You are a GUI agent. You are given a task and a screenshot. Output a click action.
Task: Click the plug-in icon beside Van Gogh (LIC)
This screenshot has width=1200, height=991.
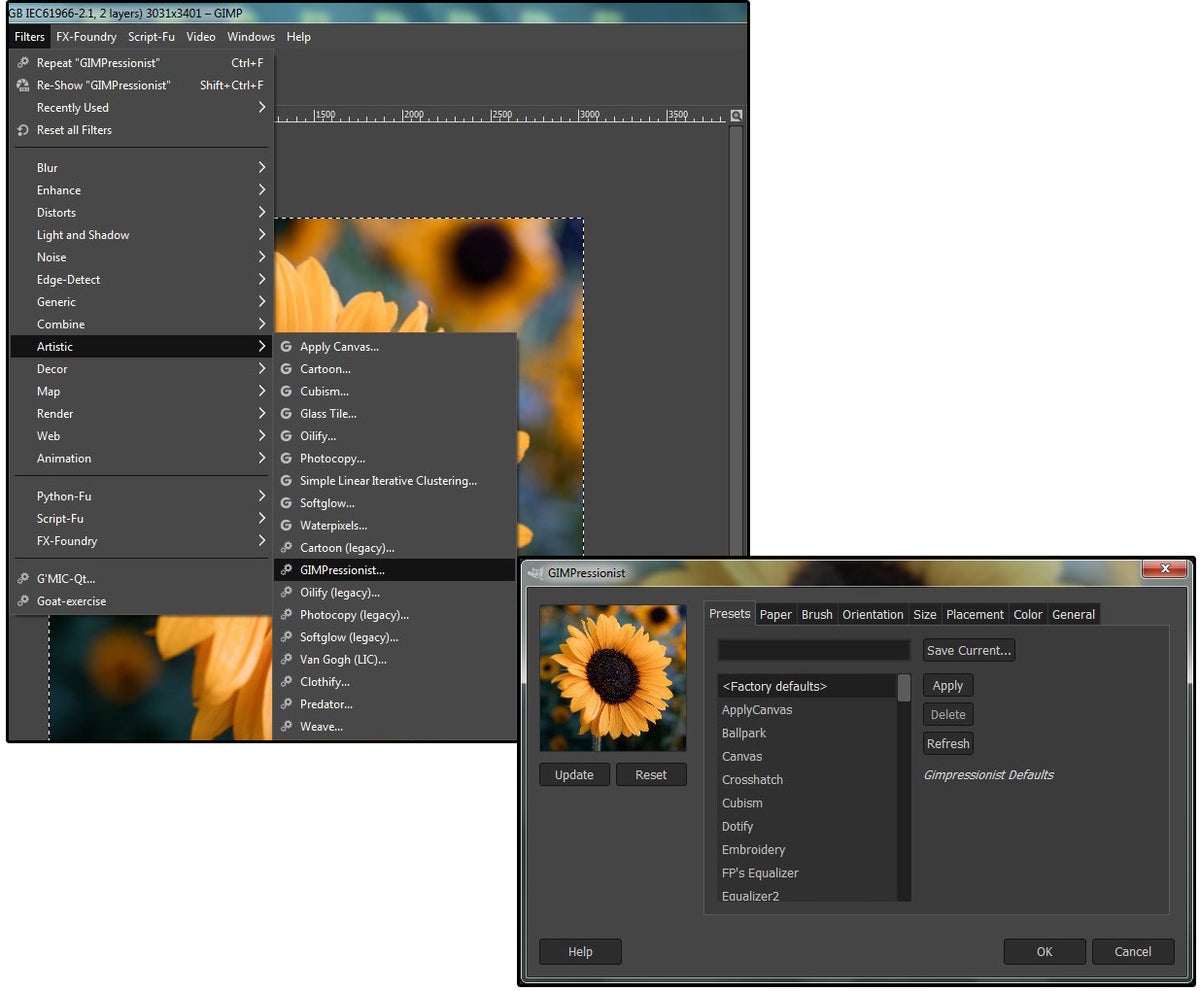(x=286, y=659)
